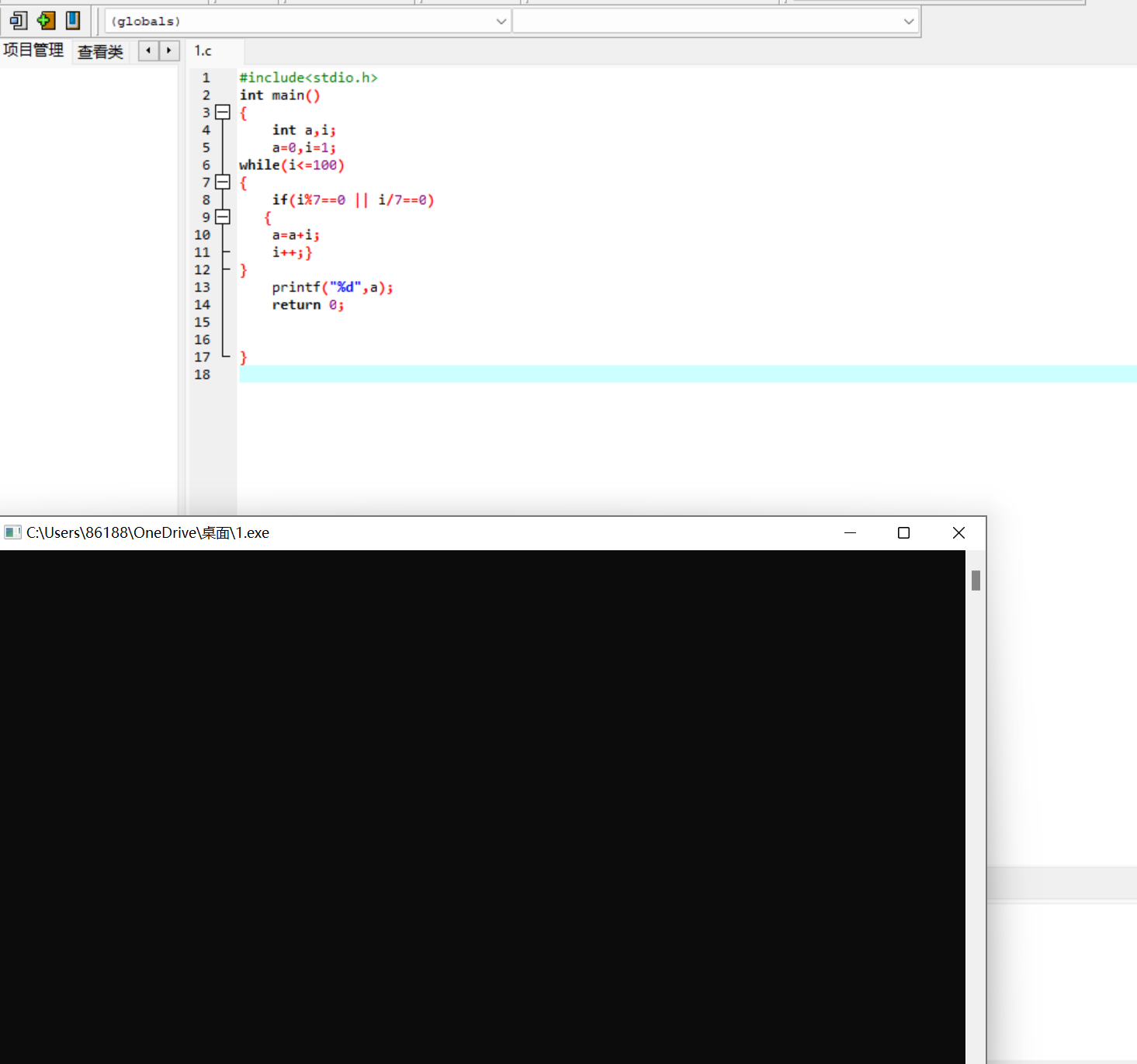Click the first toolbar icon with overlapping windows
Image resolution: width=1137 pixels, height=1064 pixels.
coord(19,21)
